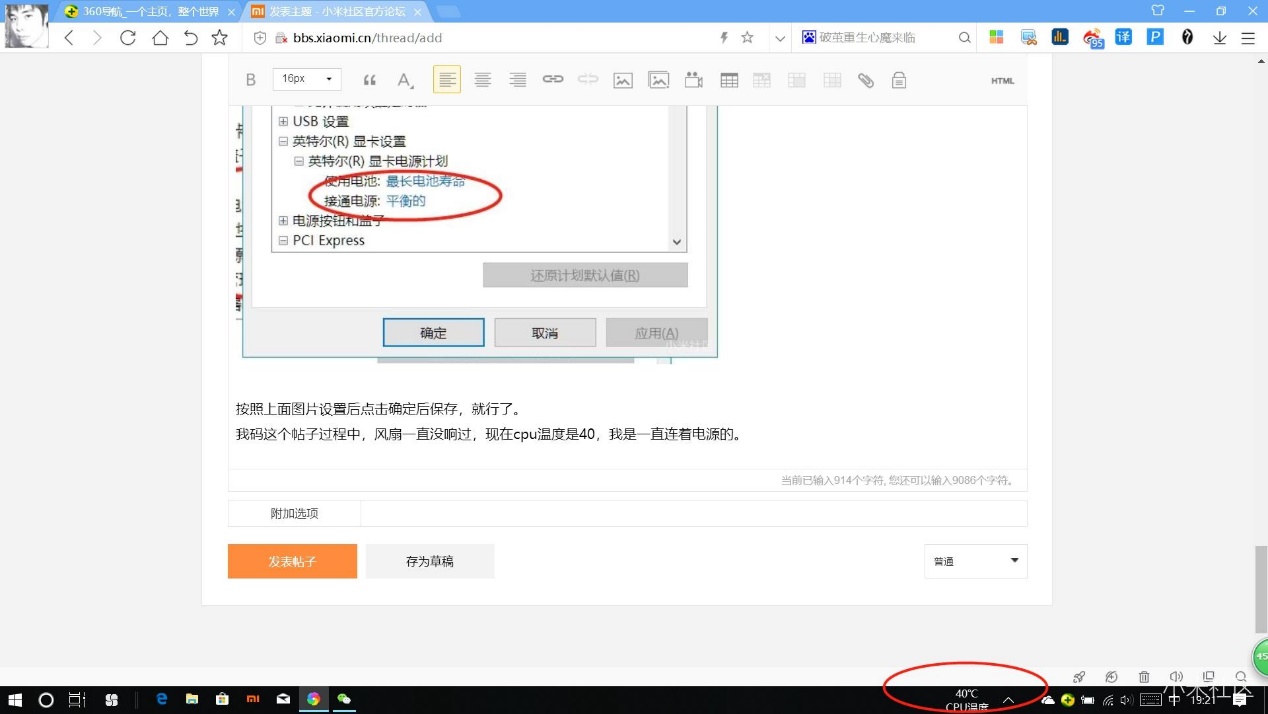Remove link with the unlink icon
Viewport: 1268px width, 714px height.
point(588,80)
